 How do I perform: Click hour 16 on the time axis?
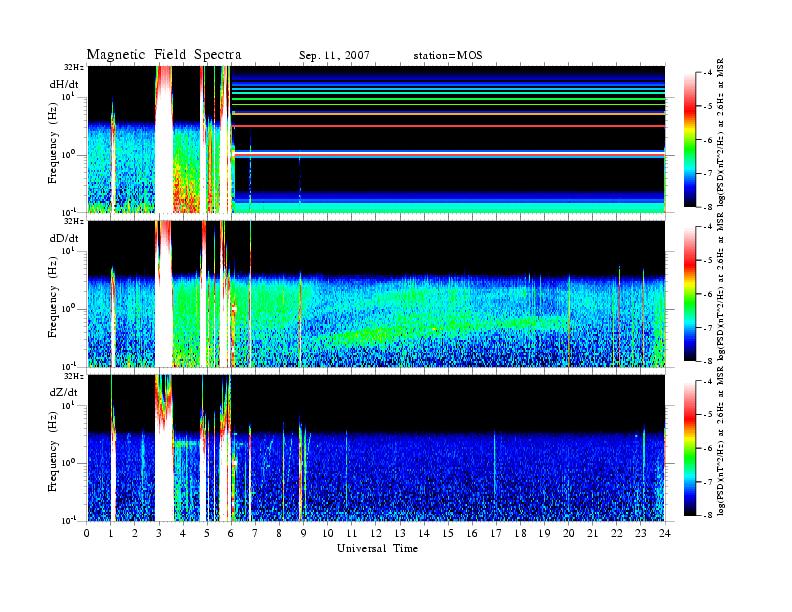click(x=472, y=533)
